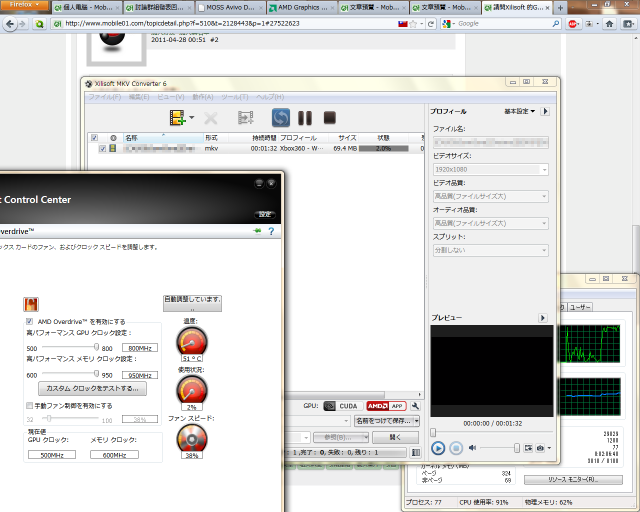Open the ビュー(V) menu
The width and height of the screenshot is (640, 512).
tap(171, 97)
